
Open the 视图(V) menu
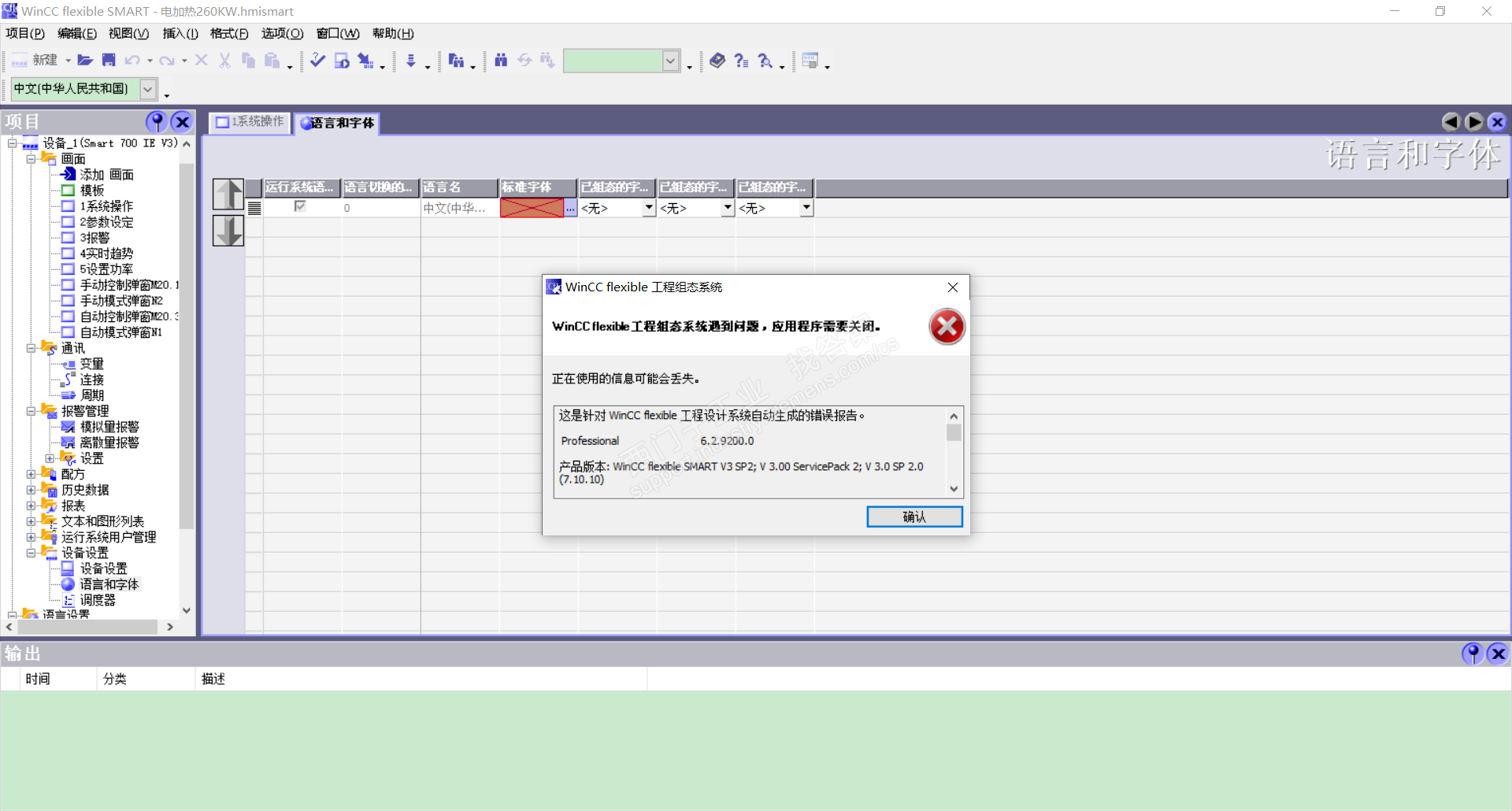click(129, 33)
